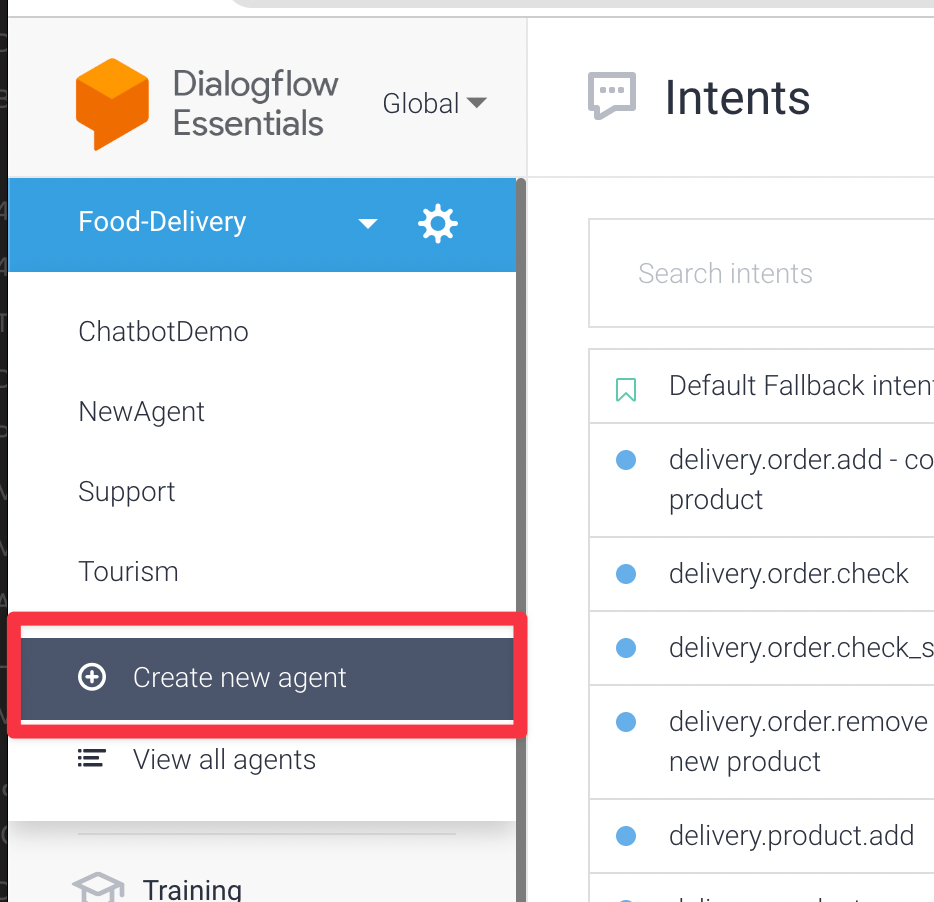This screenshot has width=934, height=902.
Task: Click the Training graduation cap icon
Action: (98, 888)
